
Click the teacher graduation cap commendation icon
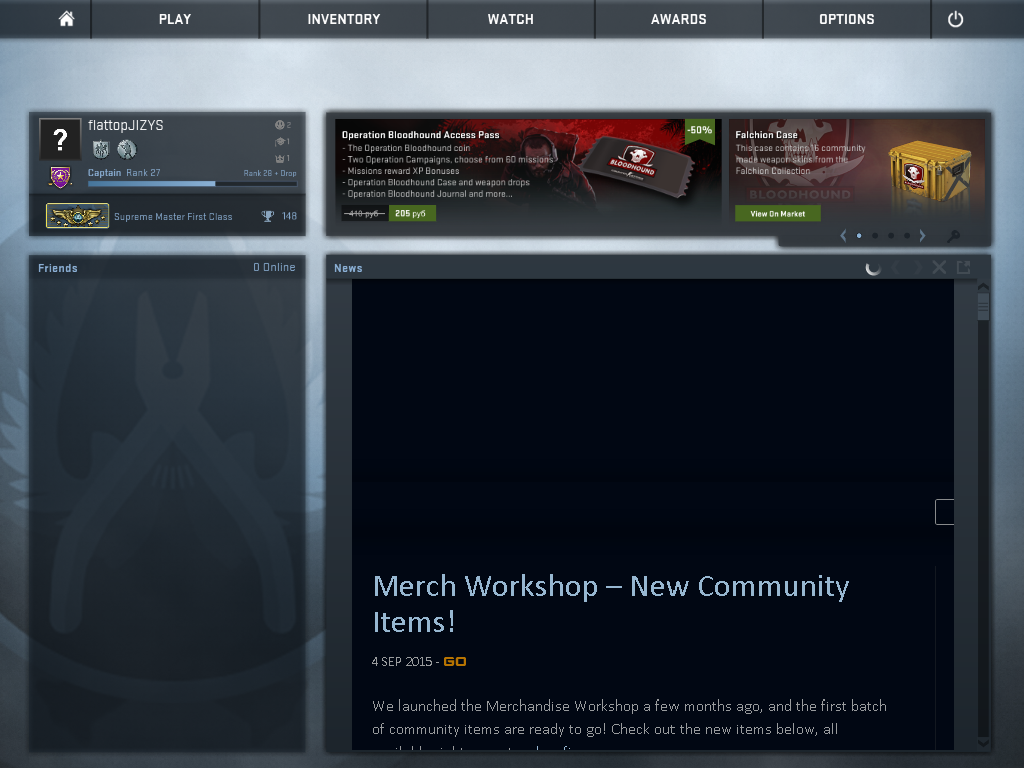(280, 141)
